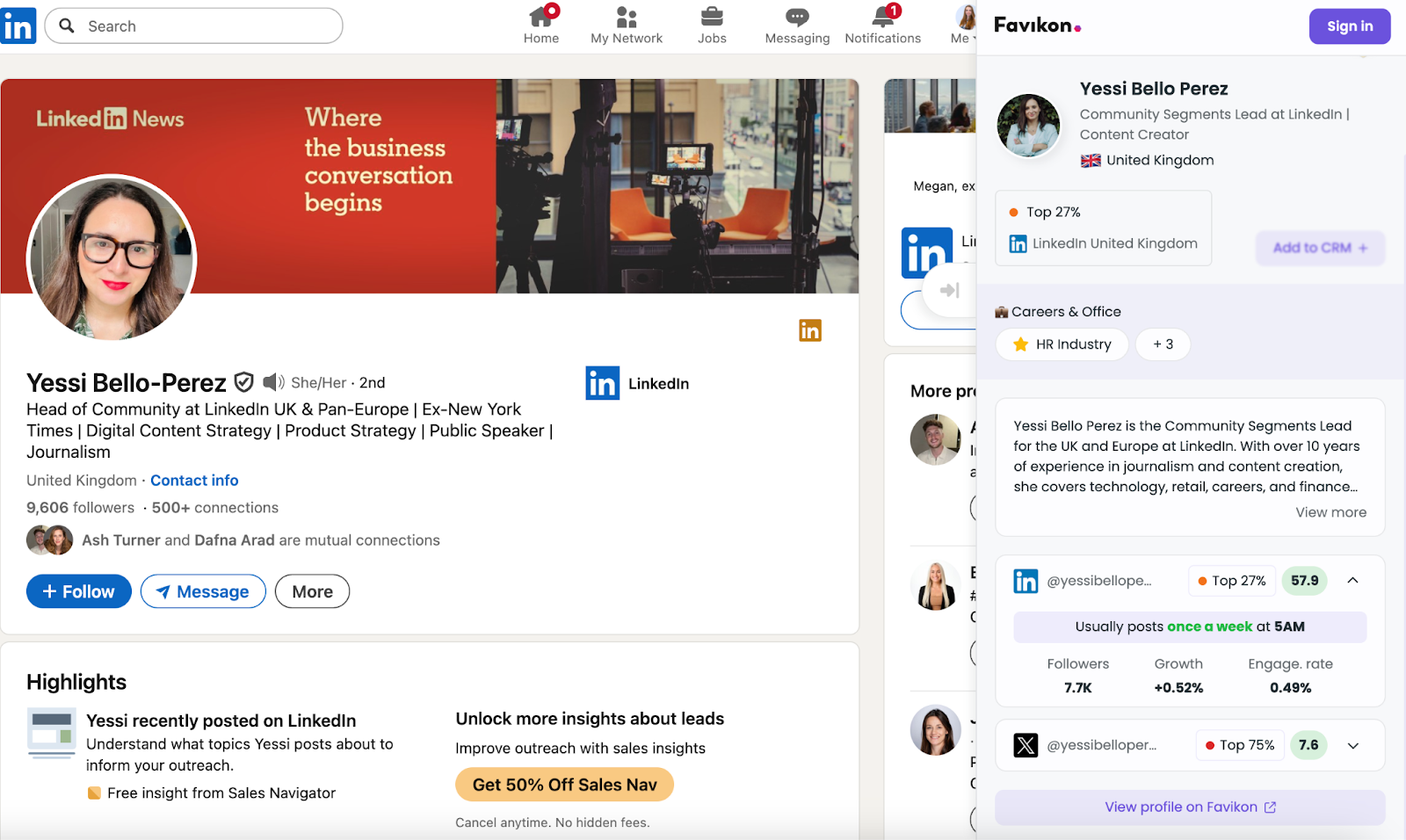Click View more on bio
This screenshot has width=1406, height=840.
point(1330,512)
